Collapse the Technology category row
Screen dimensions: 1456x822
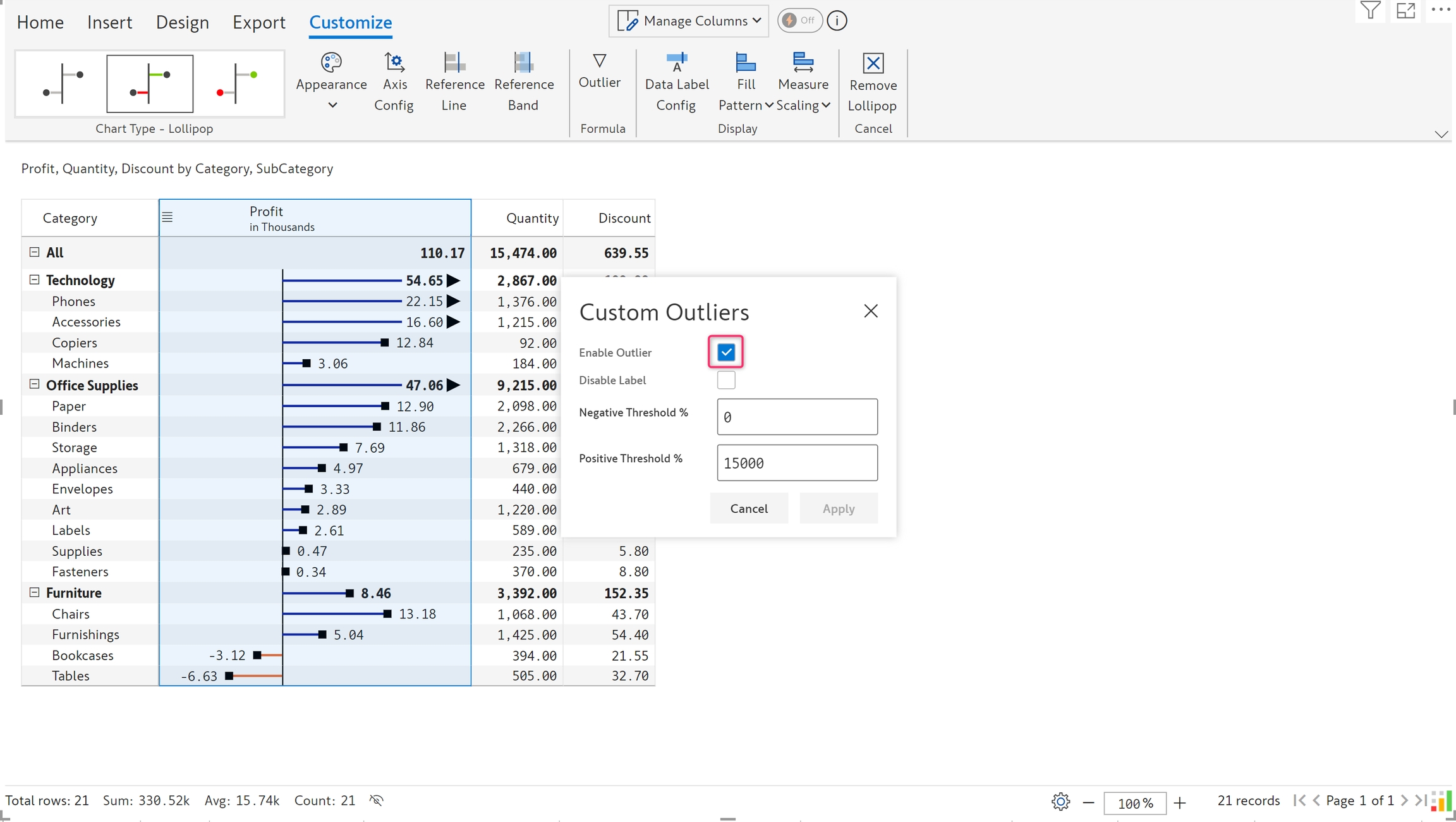point(35,279)
